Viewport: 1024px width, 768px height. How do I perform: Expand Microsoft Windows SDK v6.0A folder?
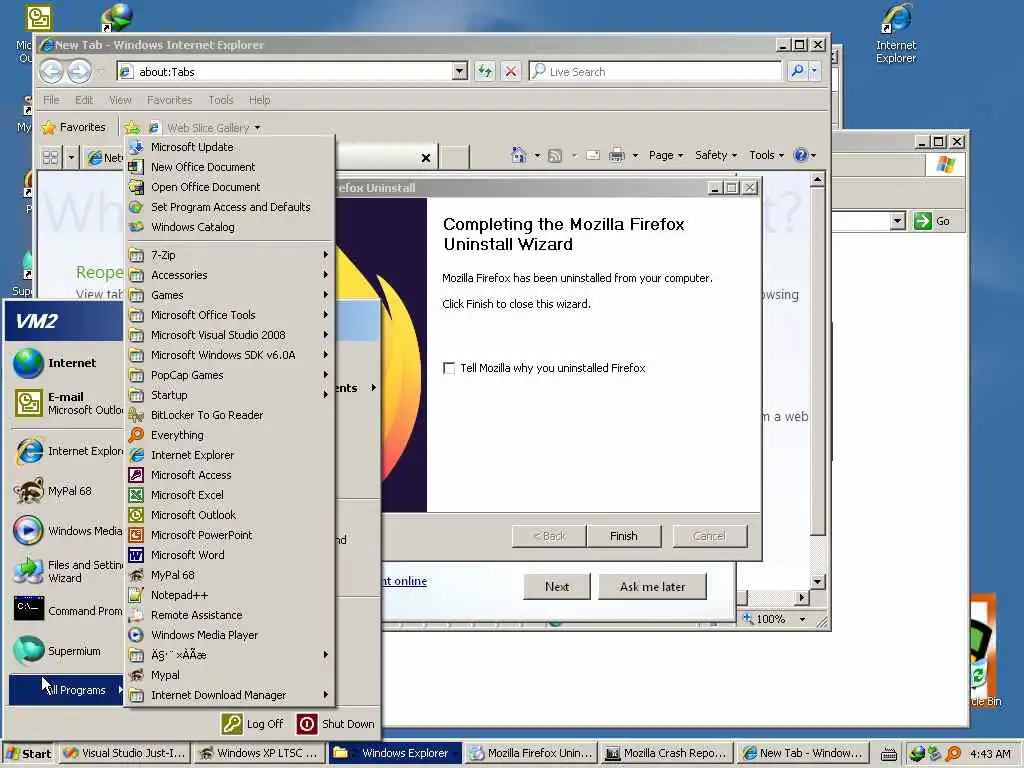click(x=230, y=355)
